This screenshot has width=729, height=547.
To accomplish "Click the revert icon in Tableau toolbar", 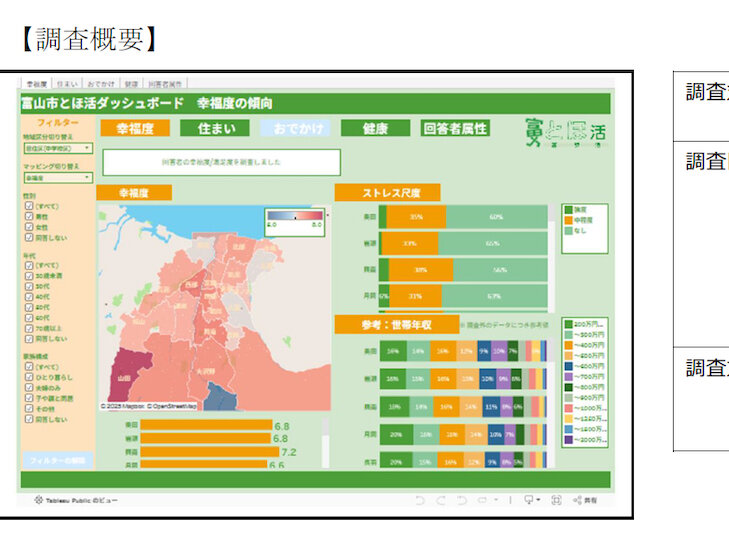I will (x=461, y=499).
